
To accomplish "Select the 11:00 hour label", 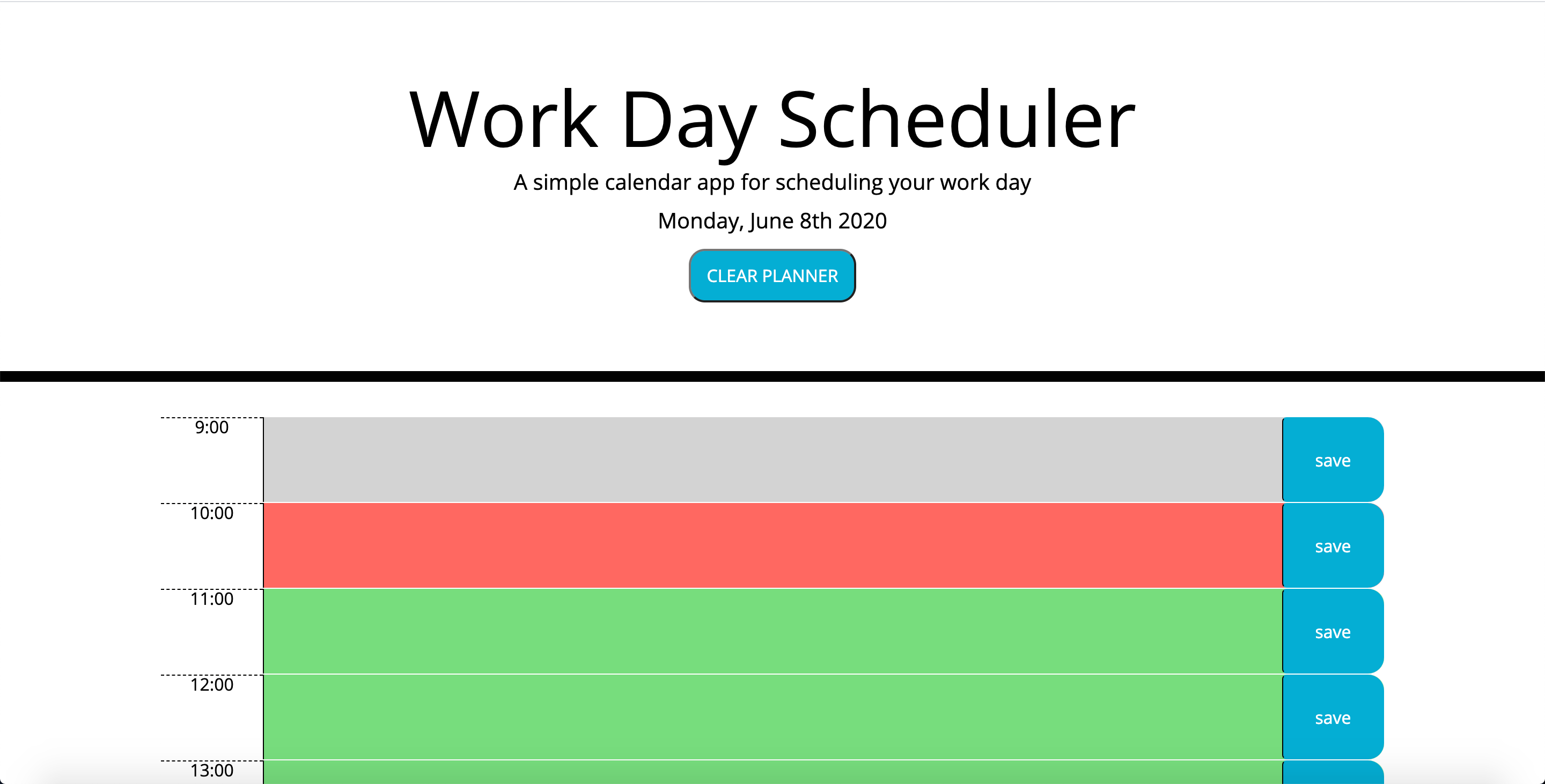I will click(212, 599).
